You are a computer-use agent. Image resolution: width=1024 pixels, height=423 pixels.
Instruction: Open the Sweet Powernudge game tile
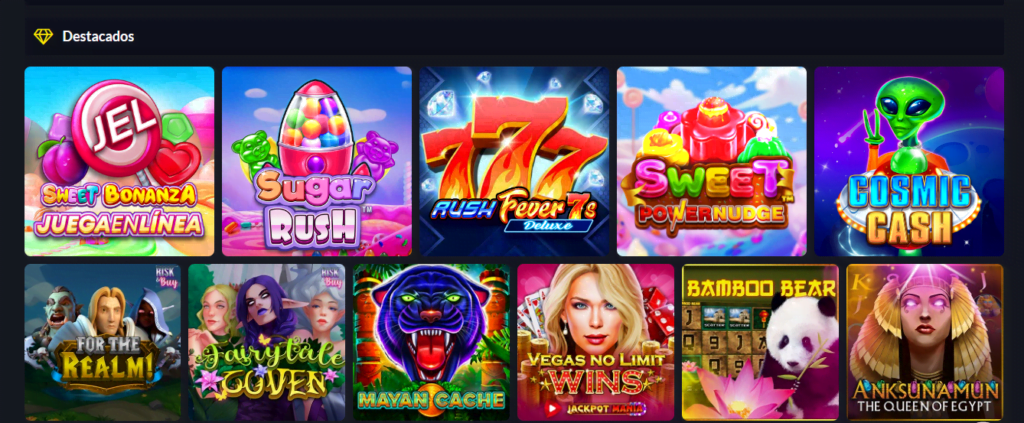[x=712, y=161]
